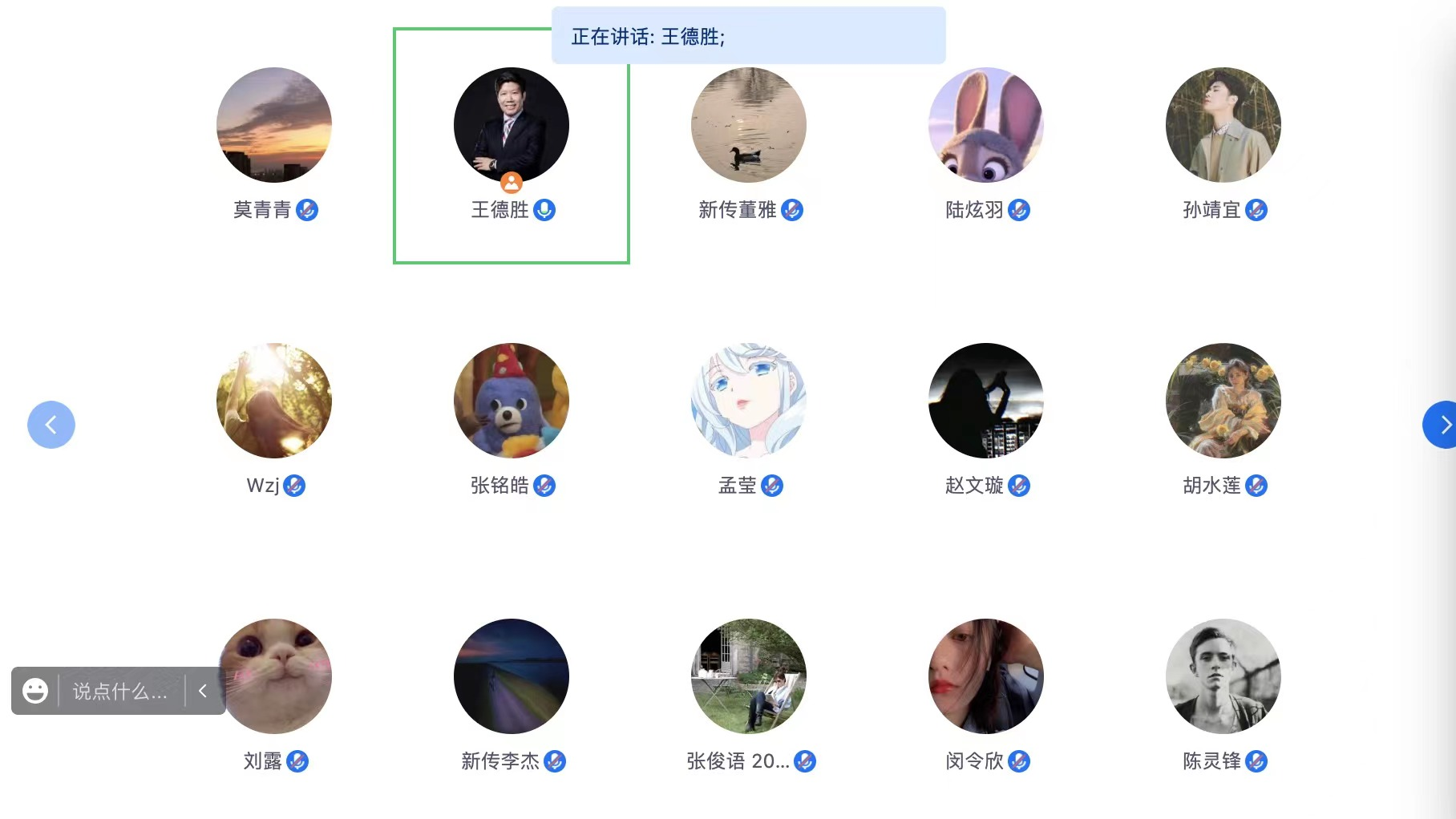Viewport: 1456px width, 819px height.
Task: Select 陈灵锋's black-and-white portrait avatar
Action: [1223, 676]
